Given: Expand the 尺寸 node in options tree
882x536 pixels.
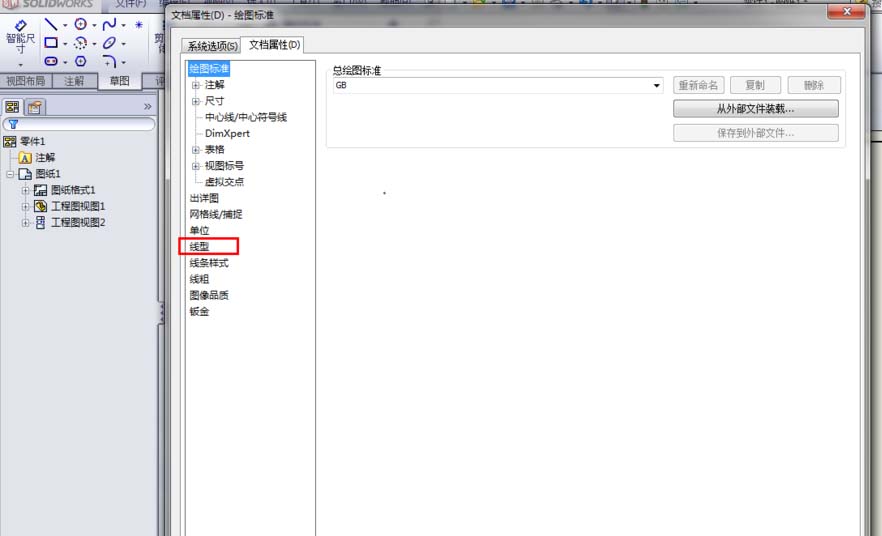Looking at the screenshot, I should pyautogui.click(x=196, y=101).
